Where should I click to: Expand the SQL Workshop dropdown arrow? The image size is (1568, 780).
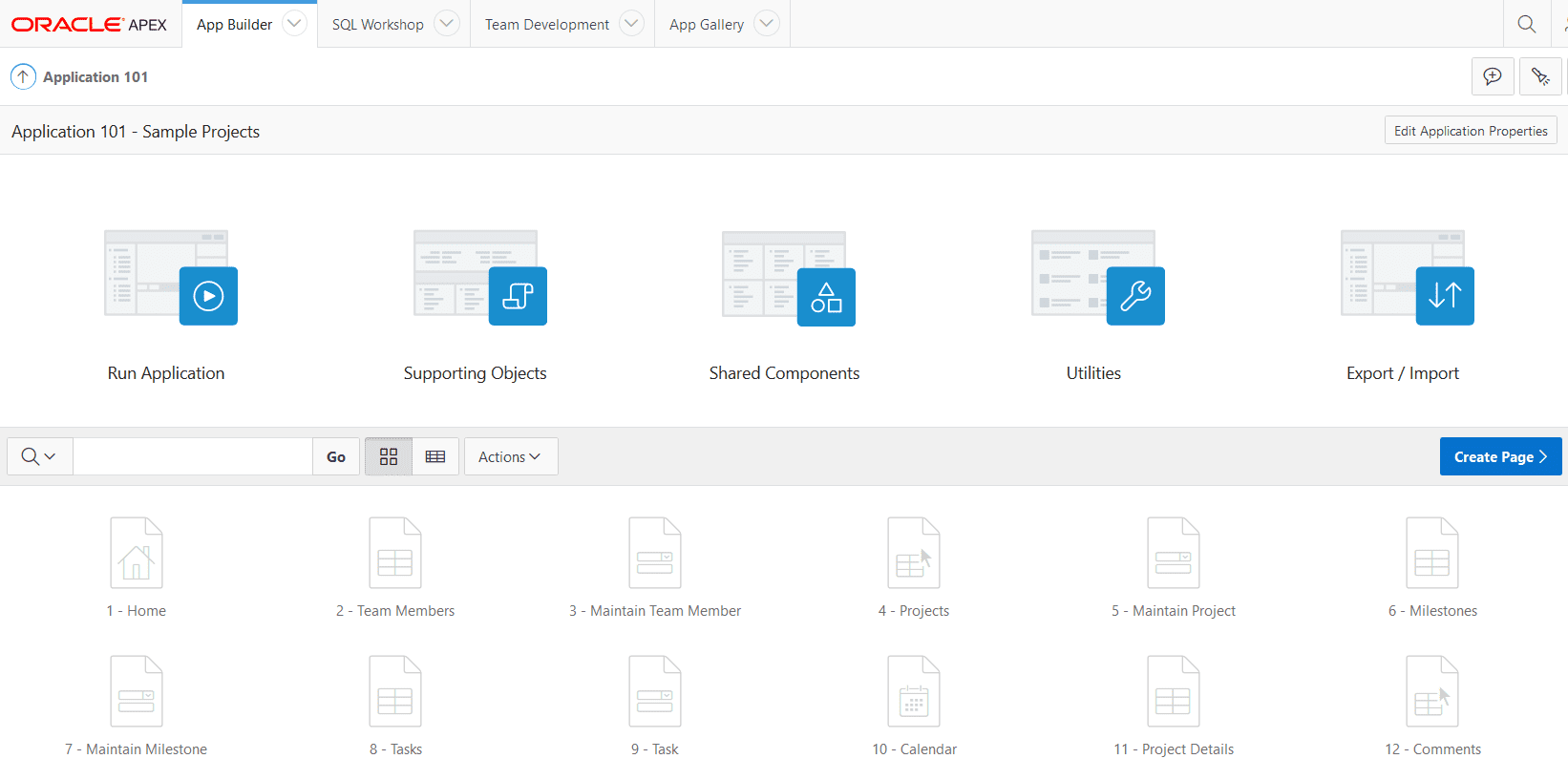pos(447,24)
